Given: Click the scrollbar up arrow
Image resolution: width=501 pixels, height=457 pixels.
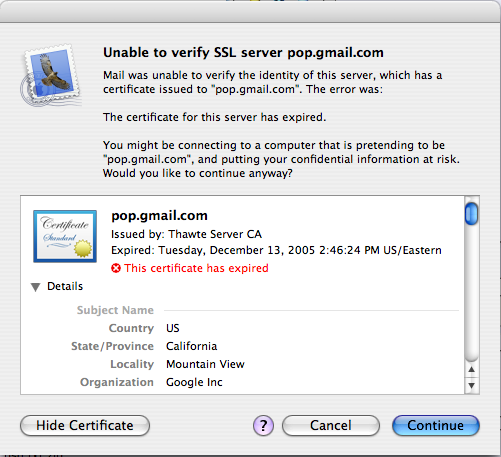Looking at the screenshot, I should click(471, 369).
